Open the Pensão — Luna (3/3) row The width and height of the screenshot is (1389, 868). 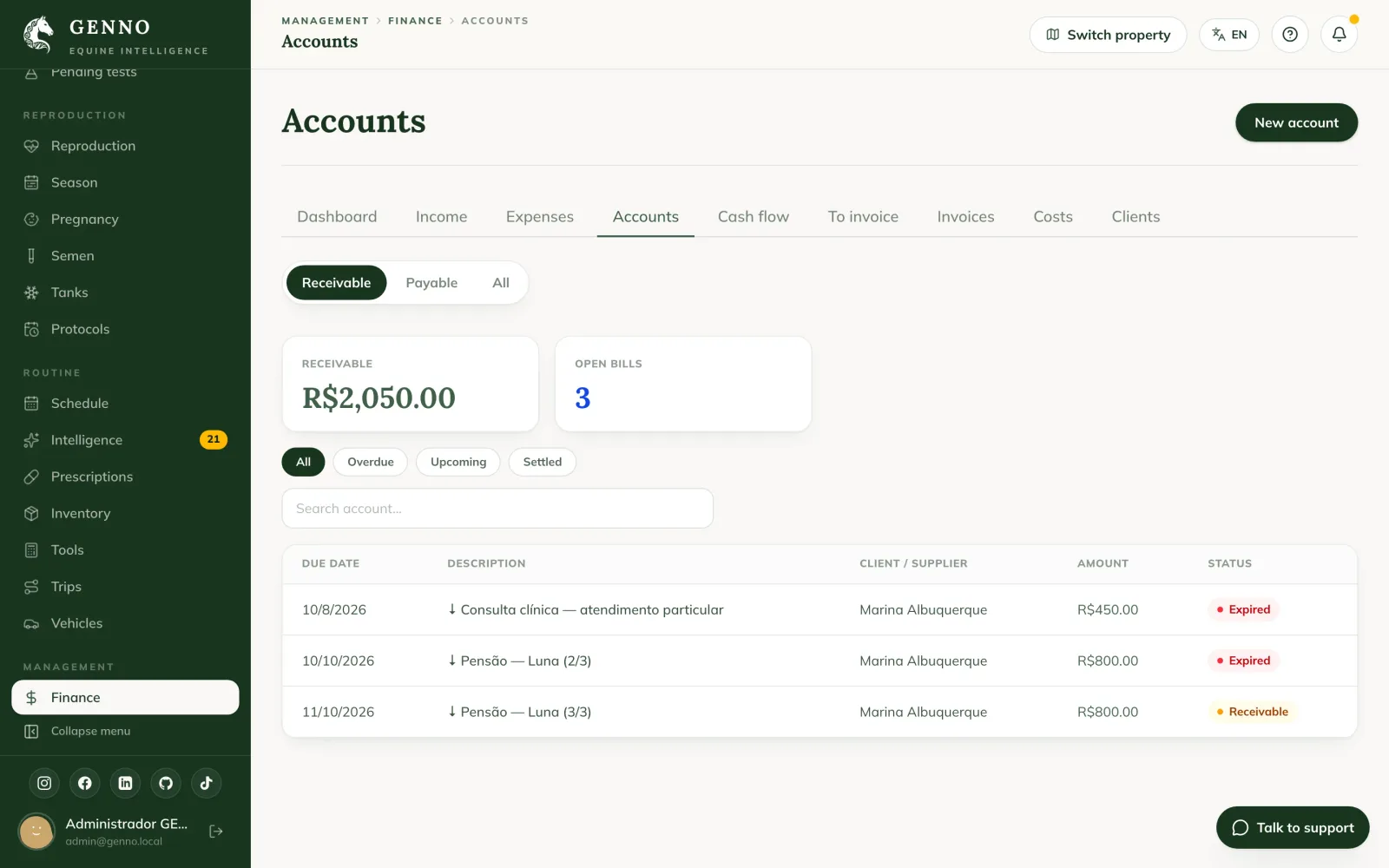tap(820, 712)
